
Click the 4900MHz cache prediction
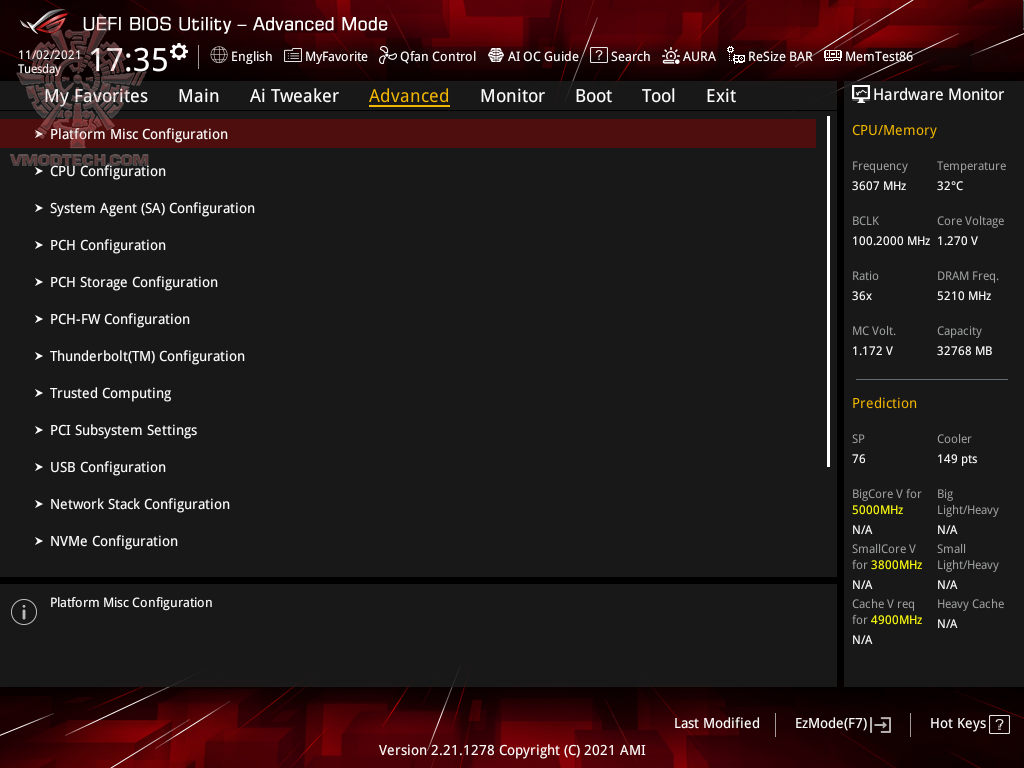click(896, 620)
